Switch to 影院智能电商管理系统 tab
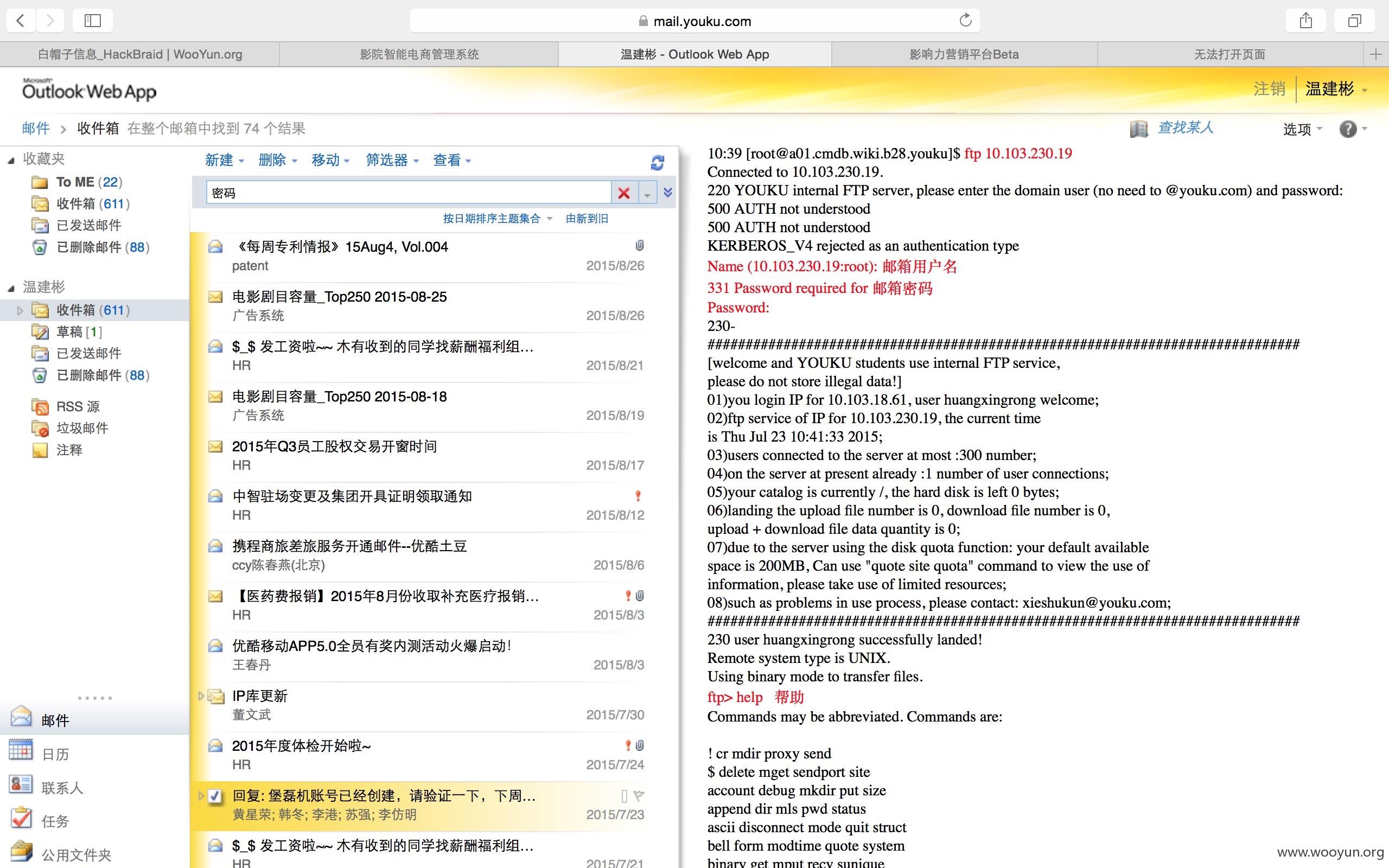1389x868 pixels. click(x=419, y=55)
